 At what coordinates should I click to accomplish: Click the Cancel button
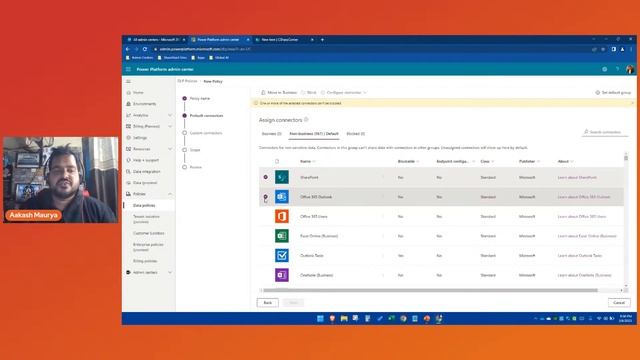coord(619,303)
